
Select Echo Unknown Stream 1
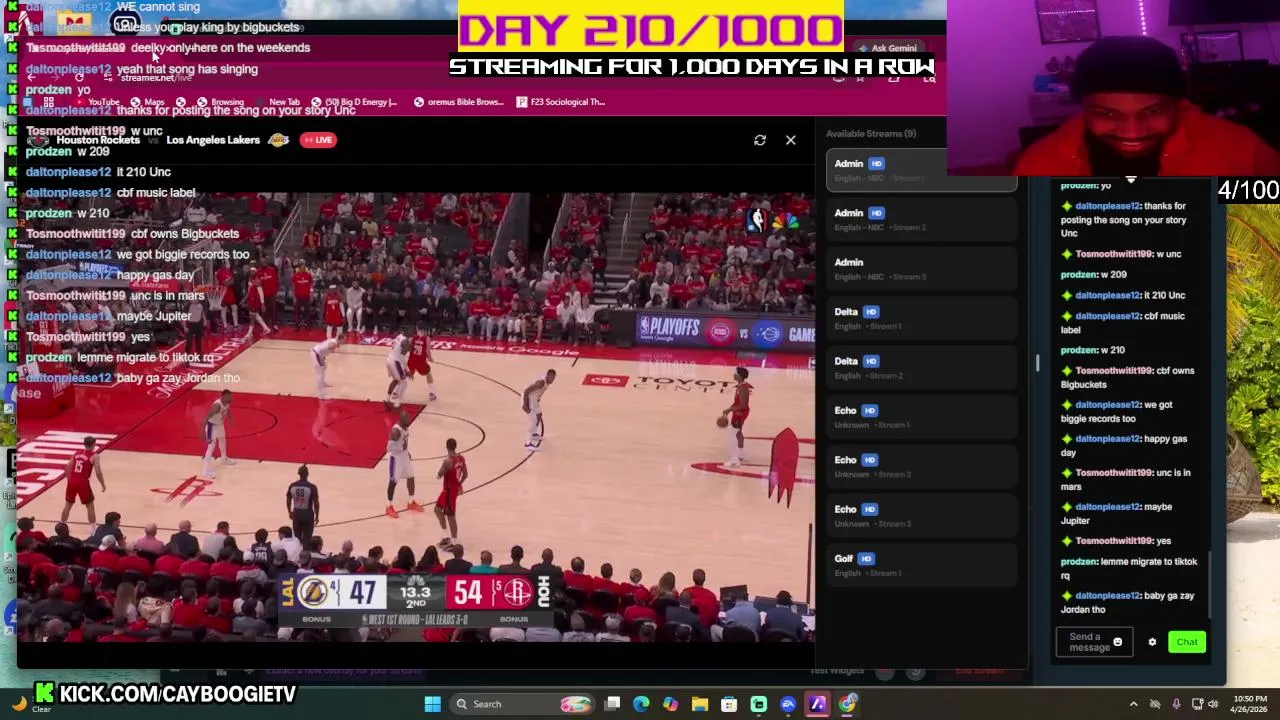coord(922,417)
